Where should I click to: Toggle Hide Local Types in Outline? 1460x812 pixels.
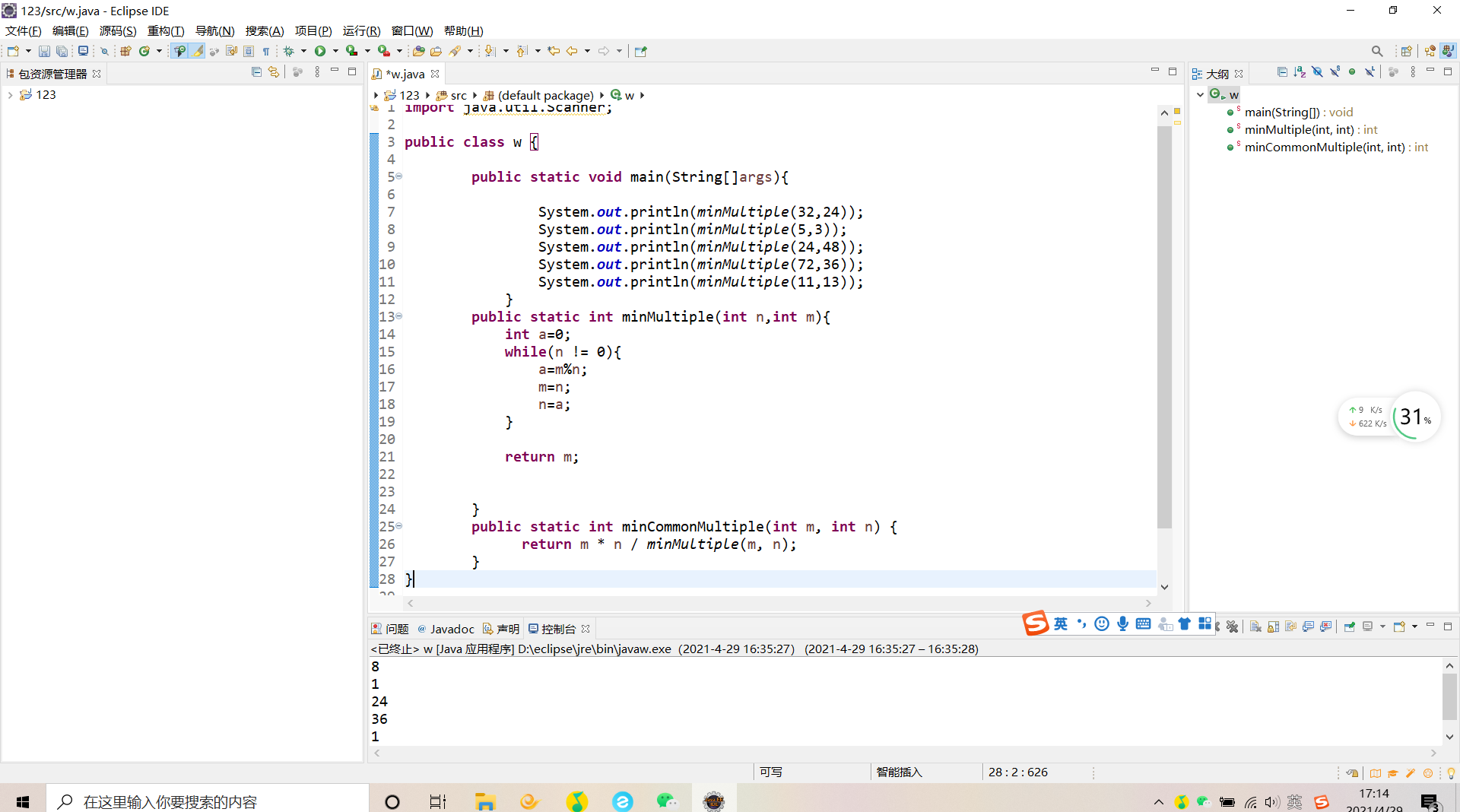(x=1370, y=71)
